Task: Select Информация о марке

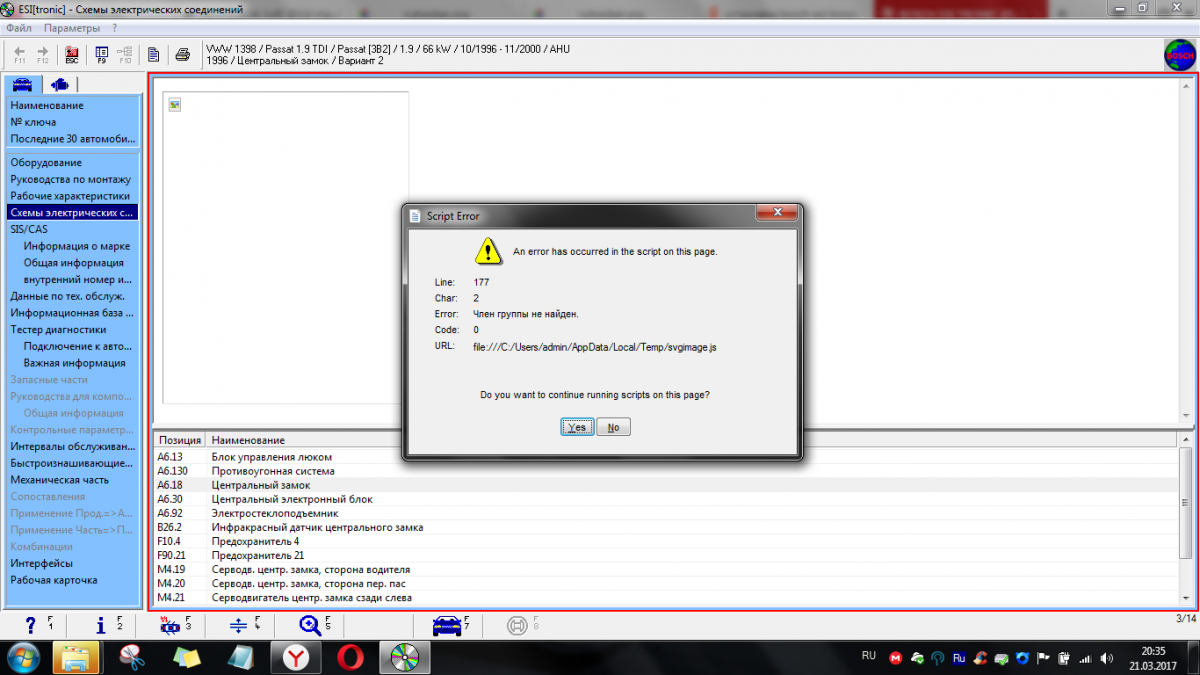Action: point(77,246)
